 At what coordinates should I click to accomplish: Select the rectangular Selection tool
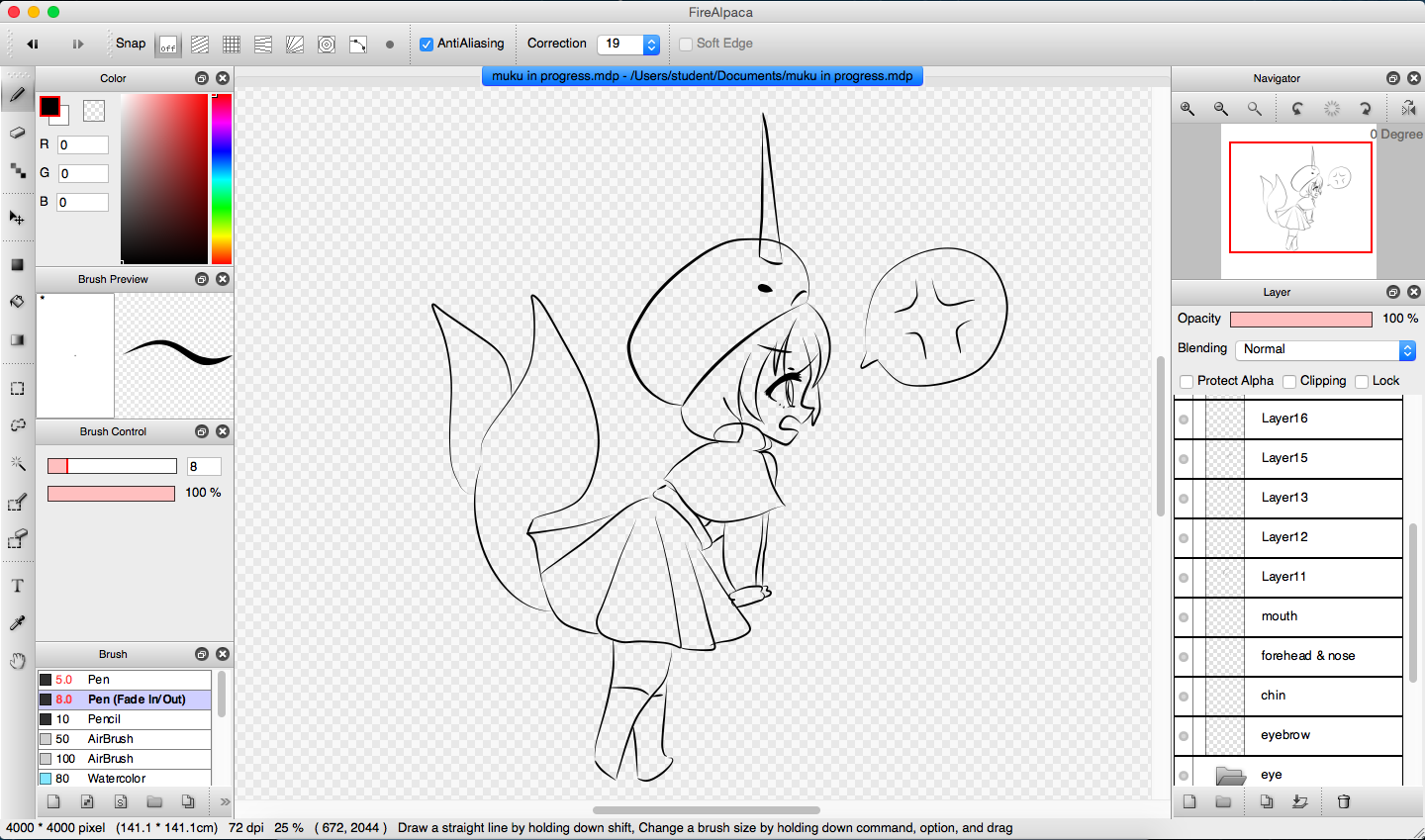[17, 388]
